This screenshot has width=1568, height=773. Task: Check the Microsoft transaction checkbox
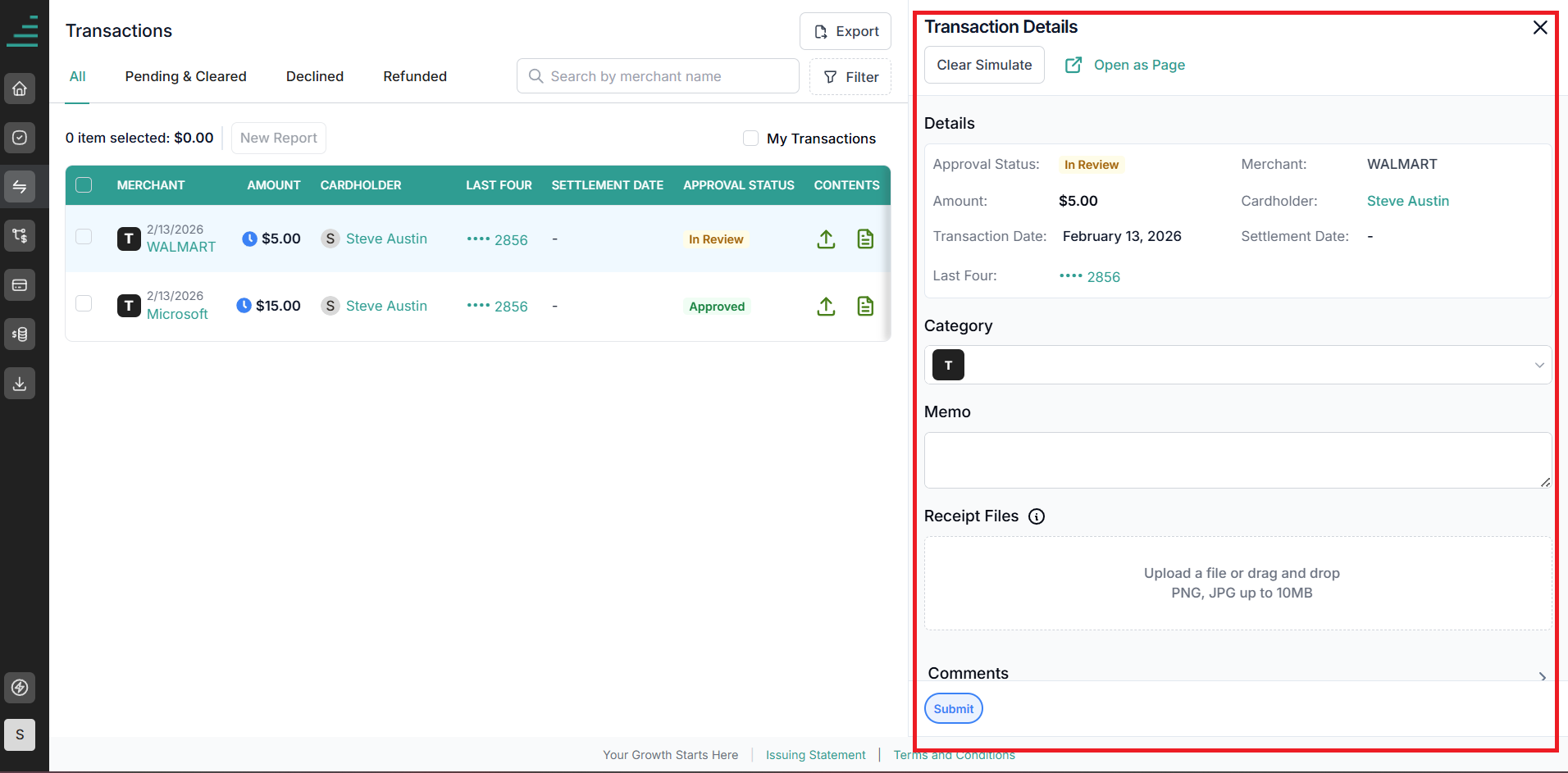pyautogui.click(x=84, y=303)
